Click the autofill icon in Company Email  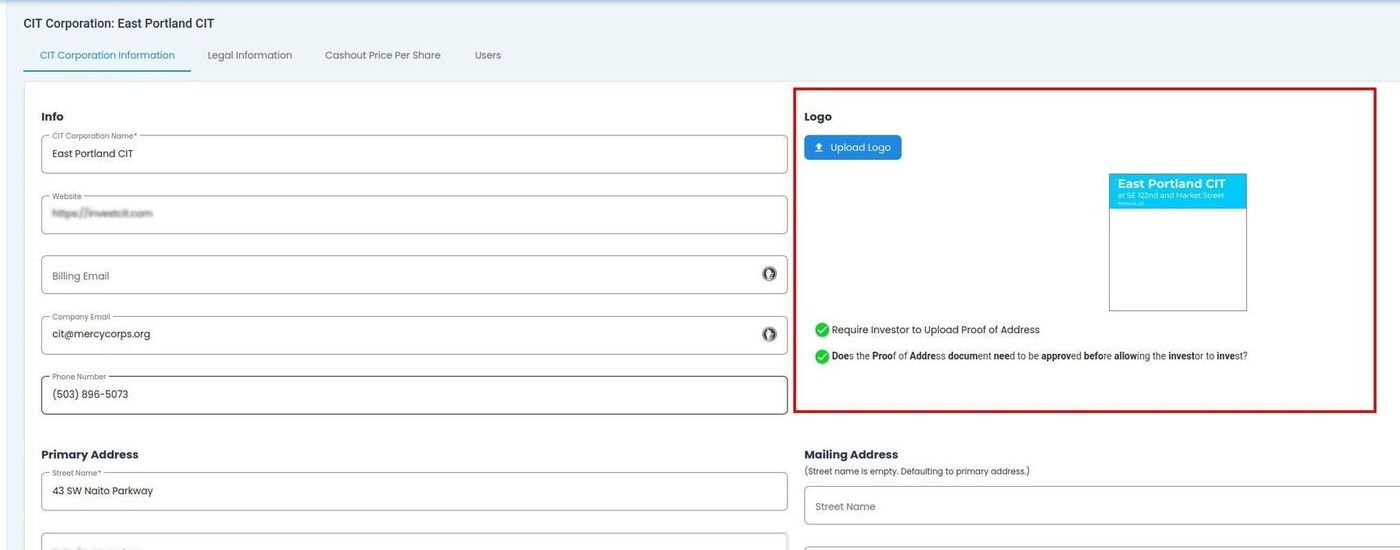tap(769, 334)
